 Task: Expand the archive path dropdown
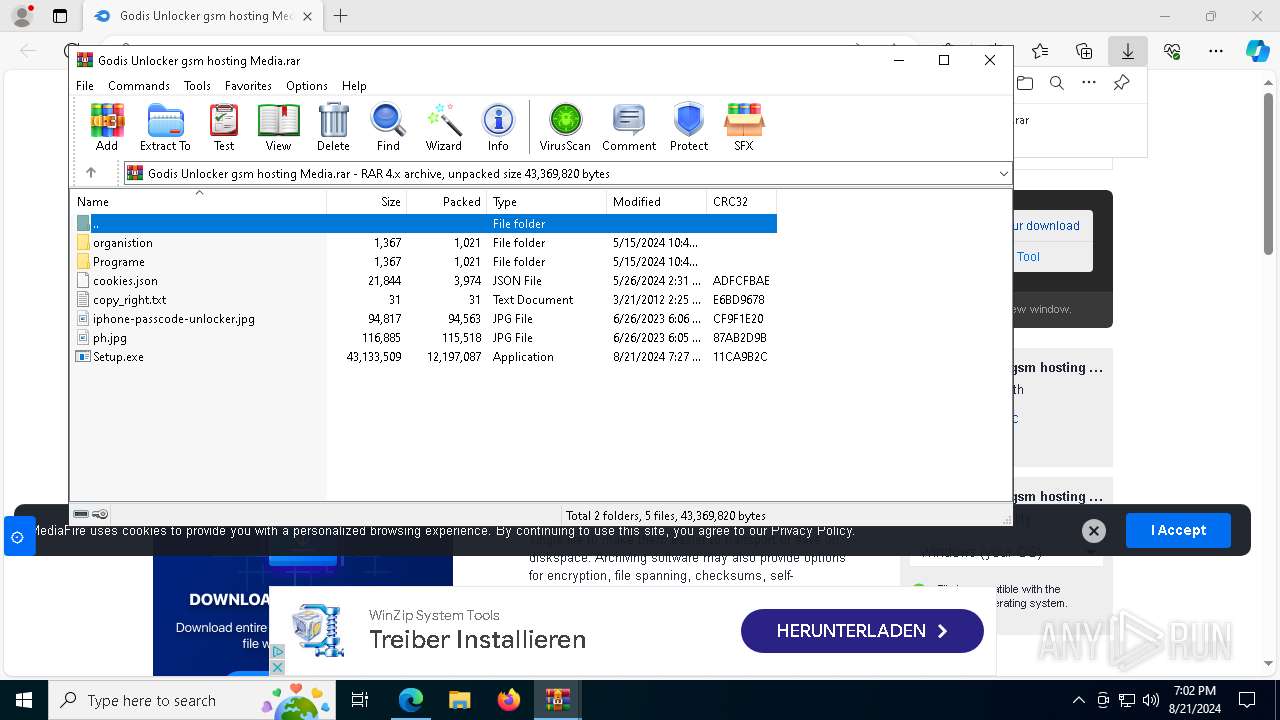[x=1003, y=174]
